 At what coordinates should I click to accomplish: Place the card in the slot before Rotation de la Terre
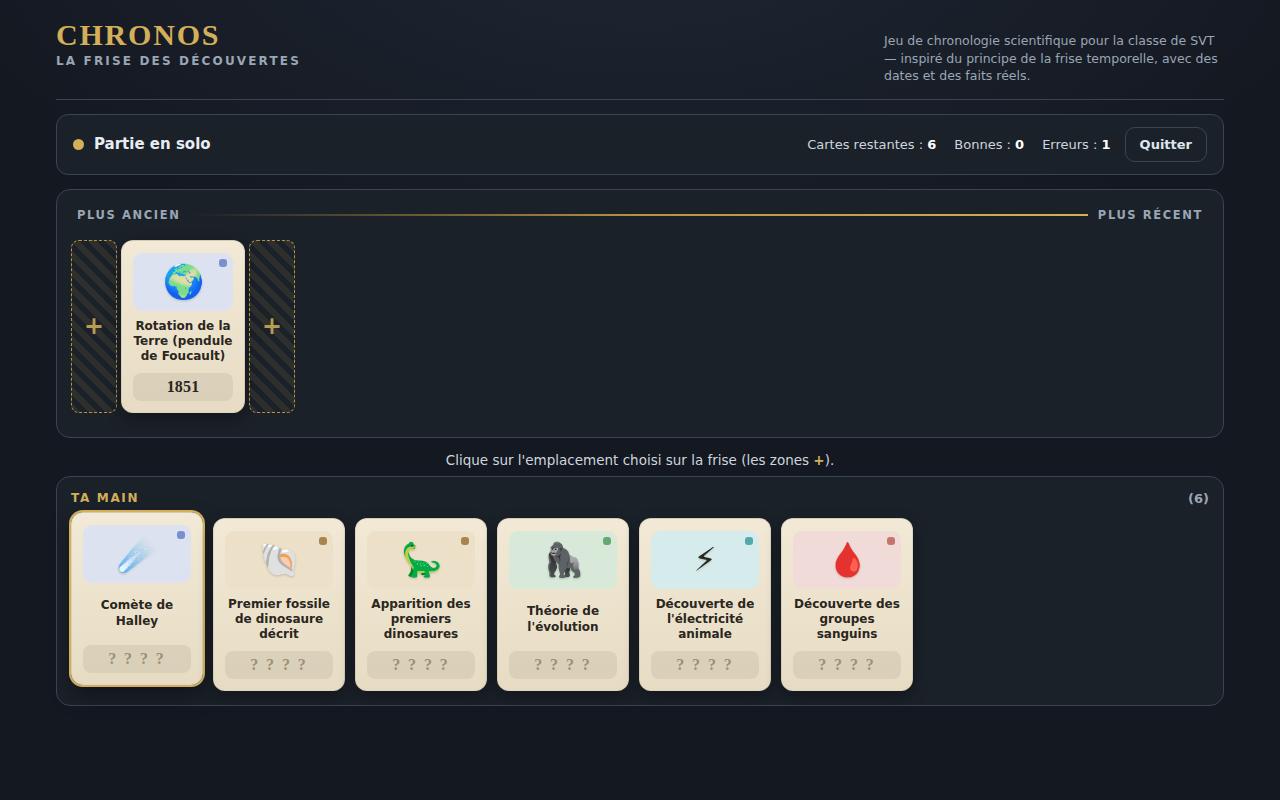tap(94, 326)
